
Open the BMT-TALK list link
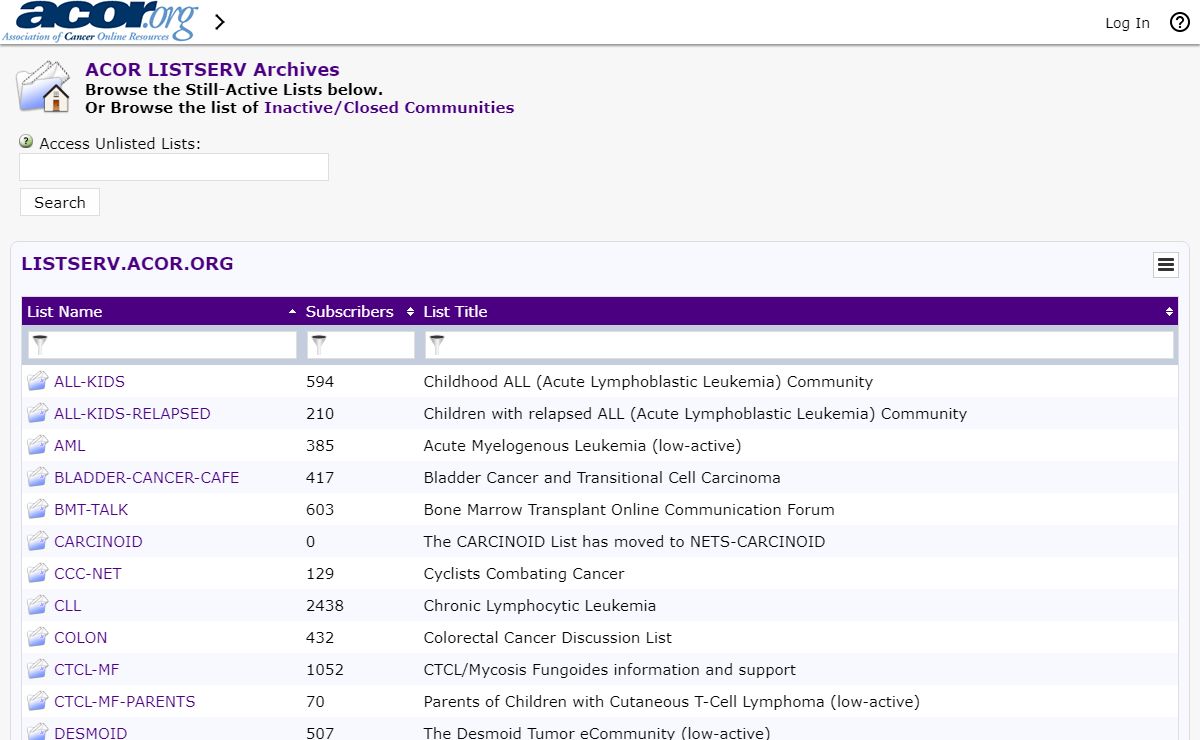pyautogui.click(x=91, y=510)
